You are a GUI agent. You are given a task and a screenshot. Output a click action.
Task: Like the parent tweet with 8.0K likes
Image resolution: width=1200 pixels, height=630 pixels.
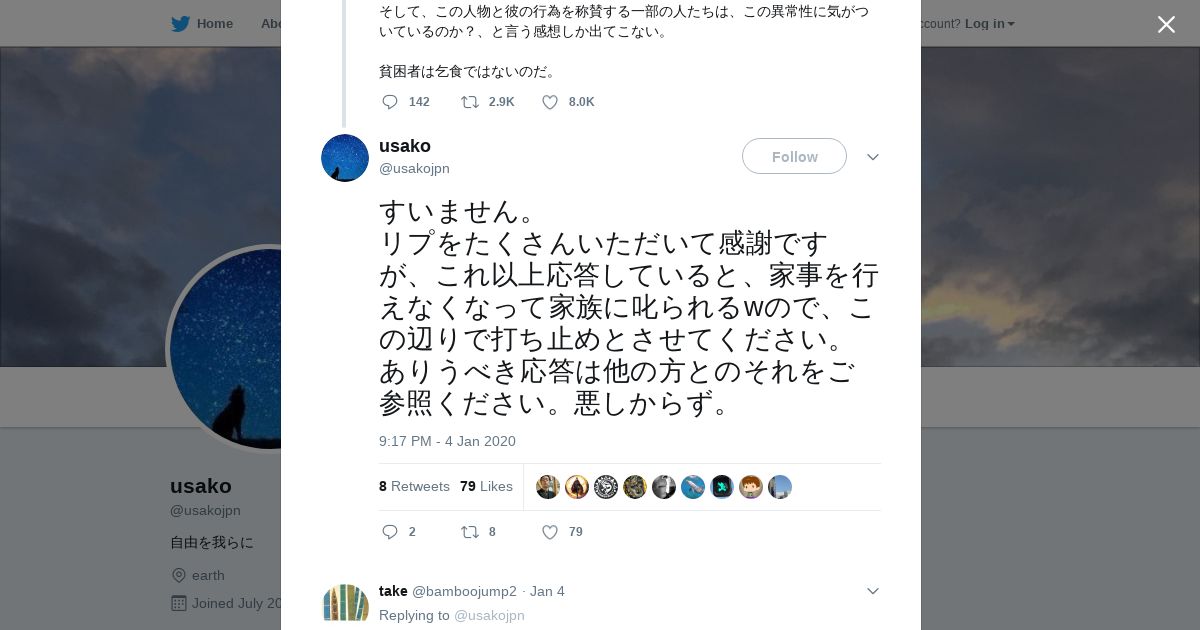[550, 102]
